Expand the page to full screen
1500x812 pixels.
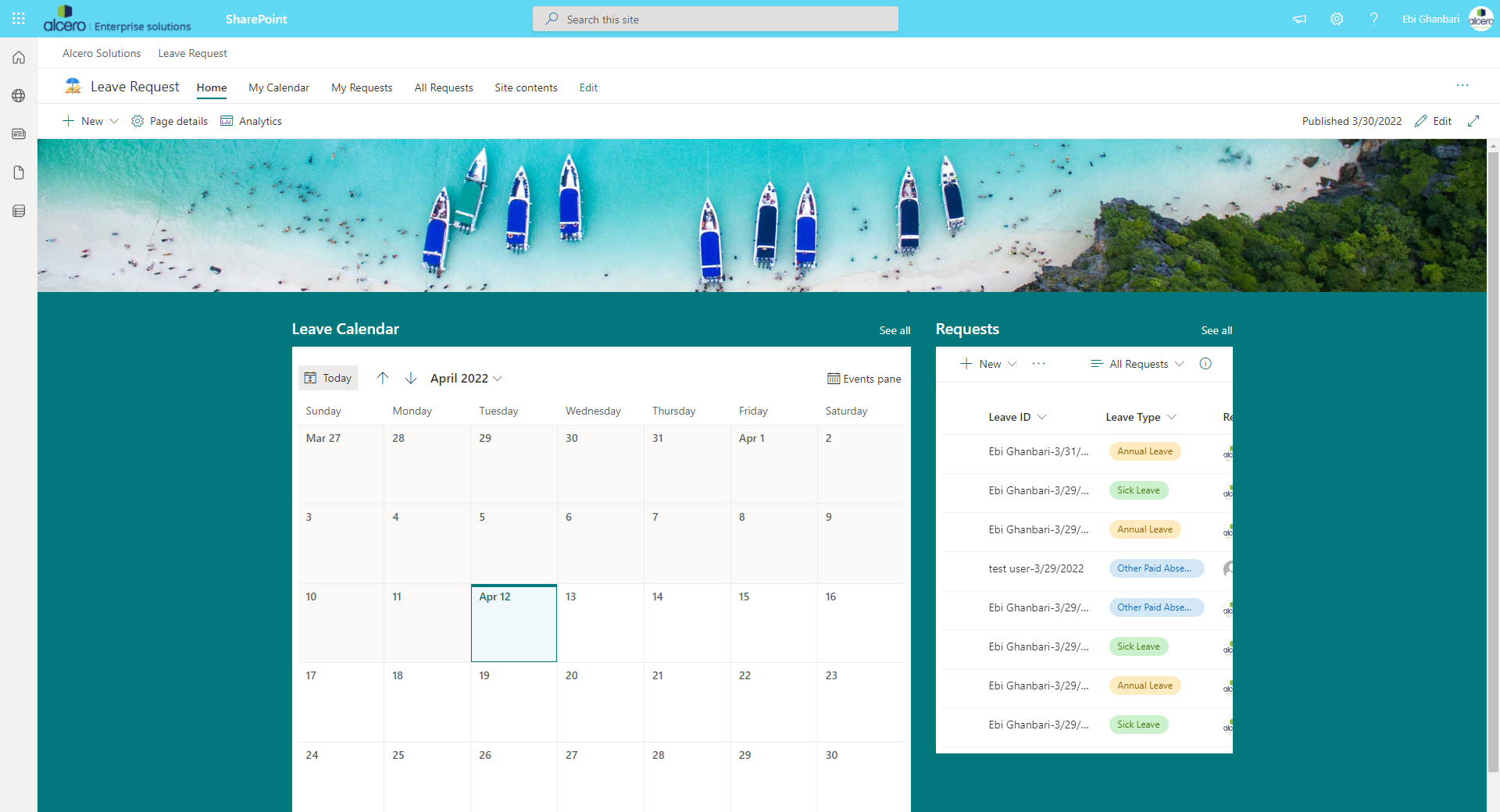point(1473,121)
